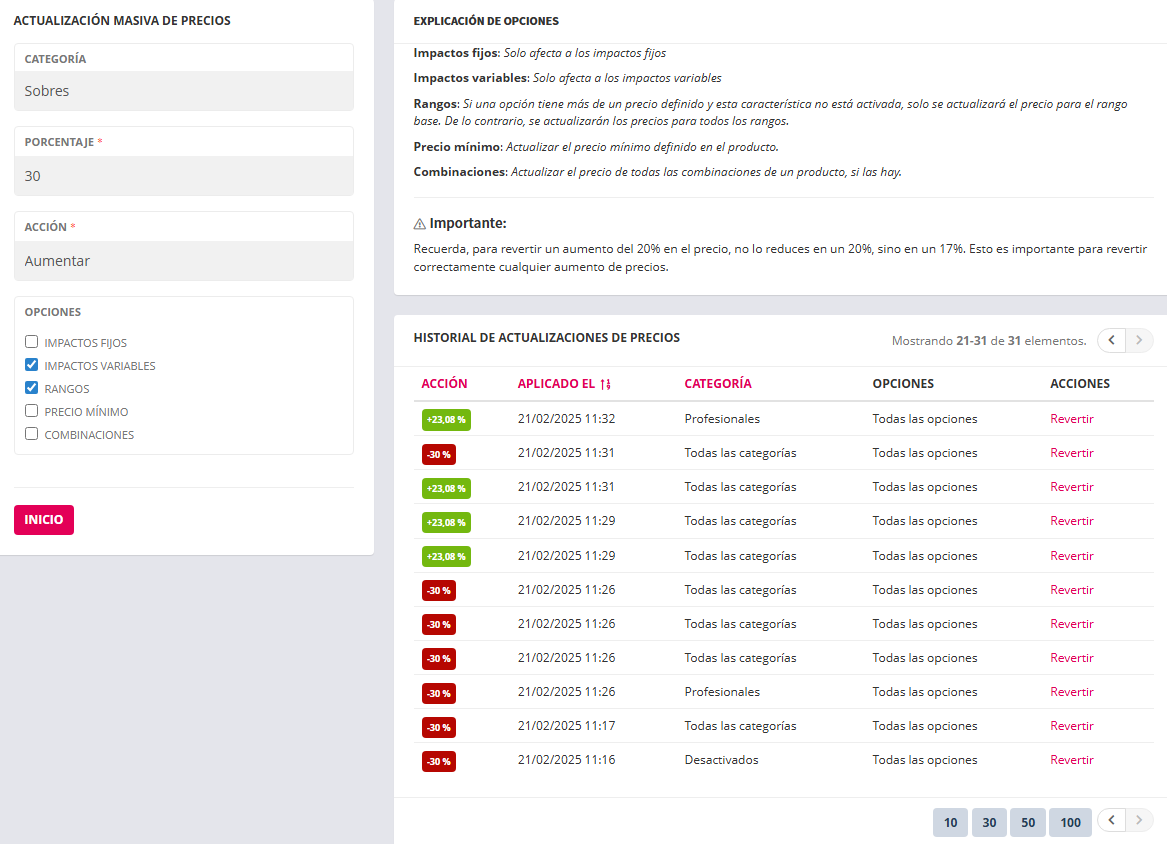Viewport: 1167px width, 844px height.
Task: Tick the Combinaciones checkbox
Action: (x=32, y=435)
